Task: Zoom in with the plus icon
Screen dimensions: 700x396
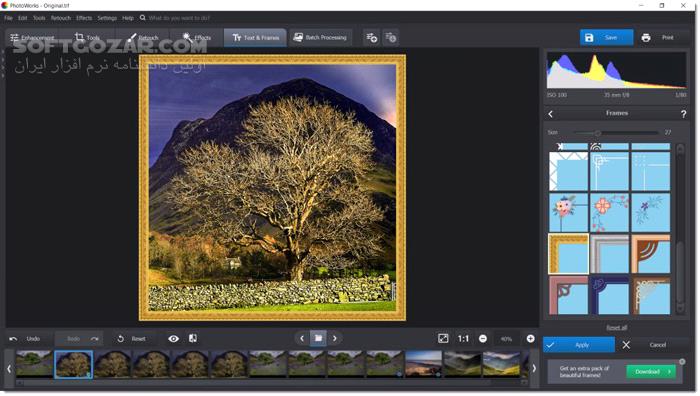Action: (530, 339)
